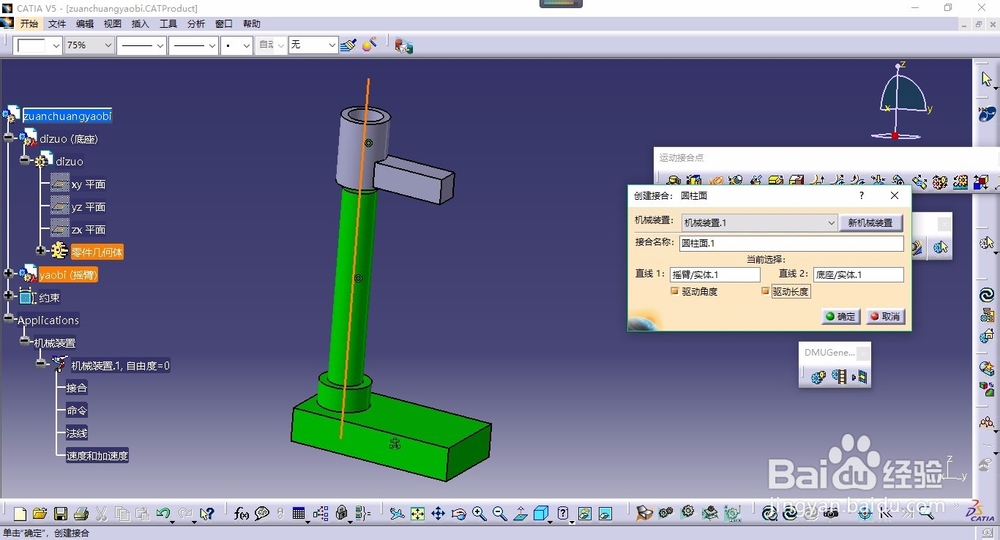Open file with the folder icon

point(40,514)
